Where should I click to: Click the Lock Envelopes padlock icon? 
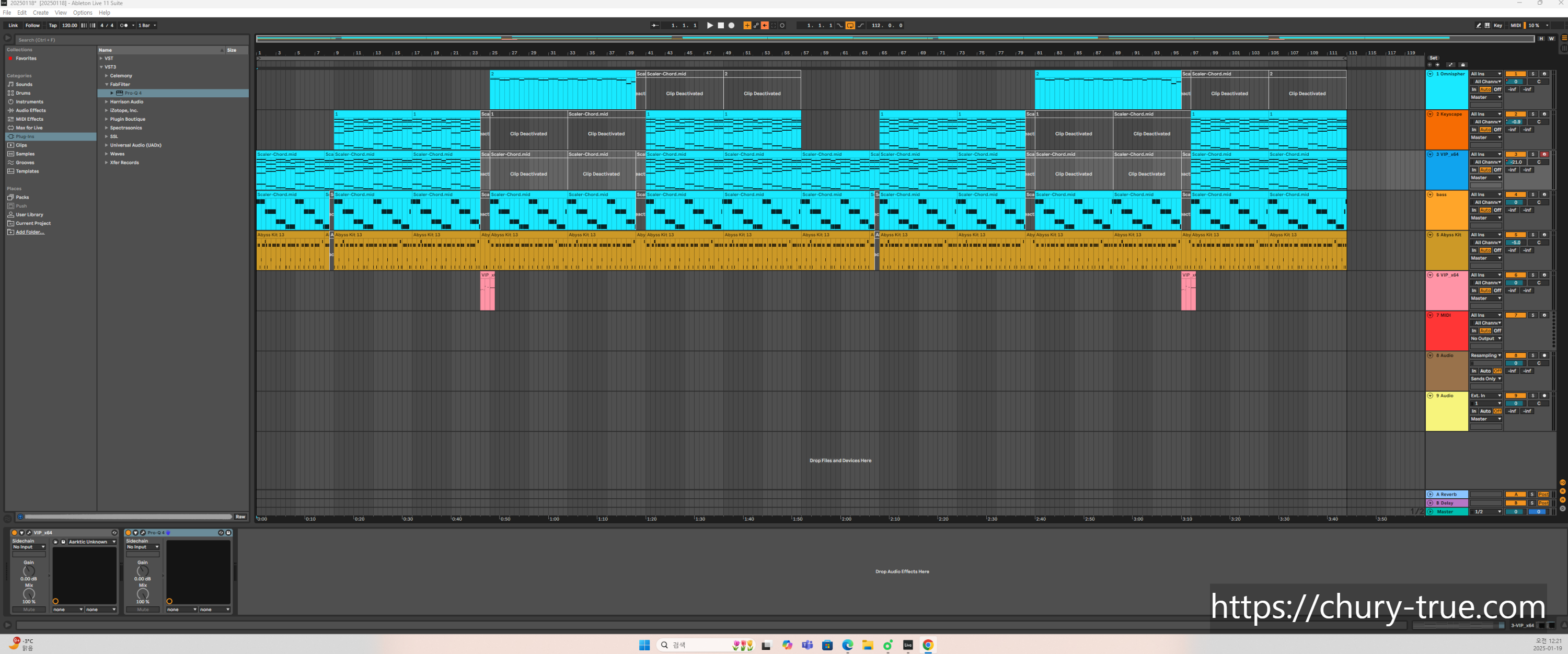1463,64
